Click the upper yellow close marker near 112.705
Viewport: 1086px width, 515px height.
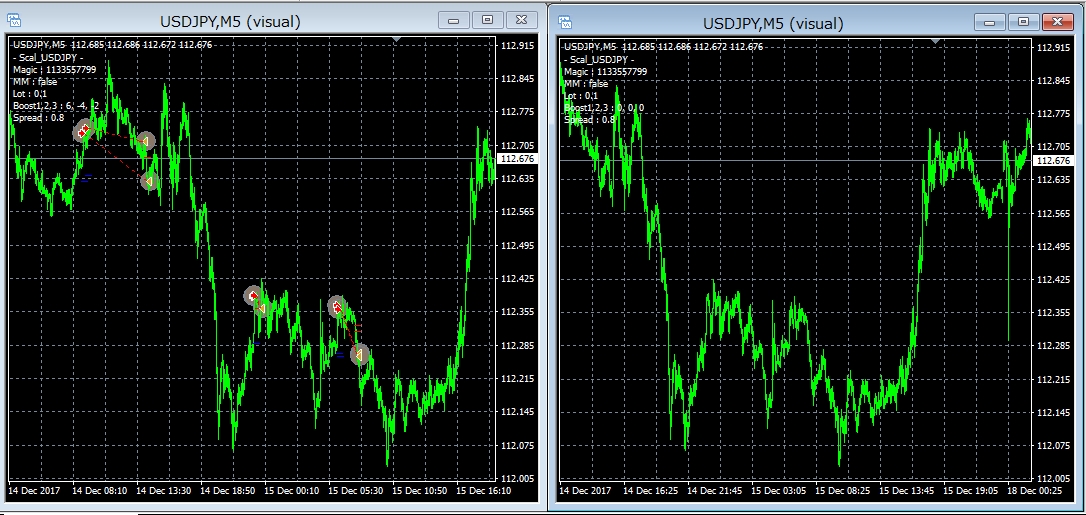[145, 142]
